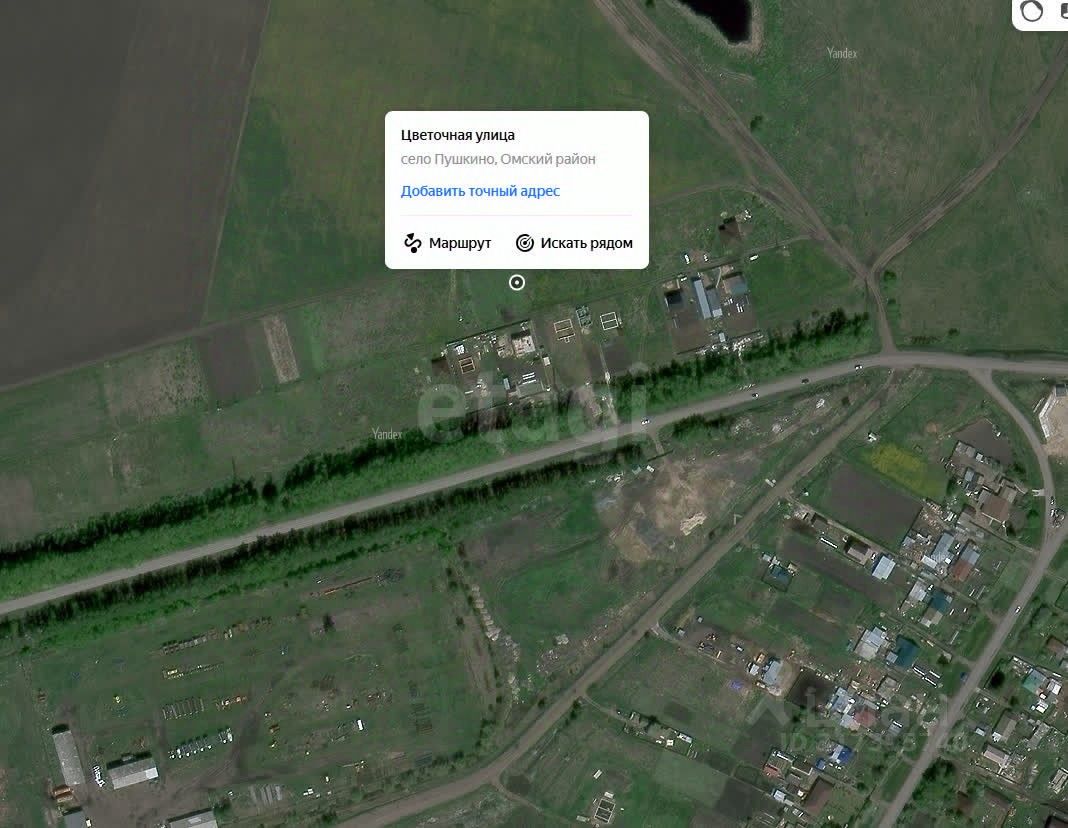The image size is (1068, 828).
Task: Open the Добавить точный адрес link
Action: pyautogui.click(x=480, y=191)
